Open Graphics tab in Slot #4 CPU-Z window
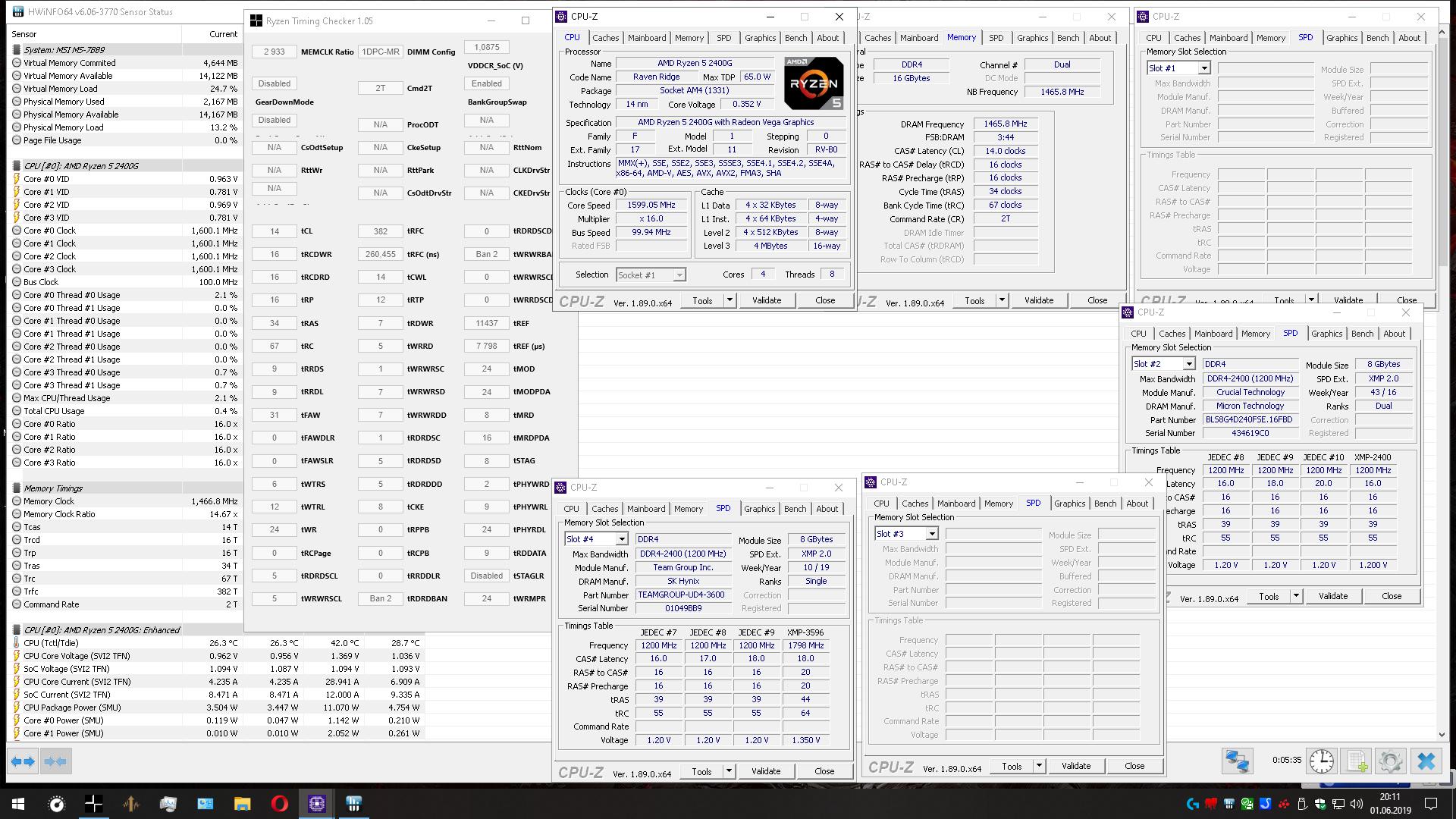 click(x=759, y=509)
